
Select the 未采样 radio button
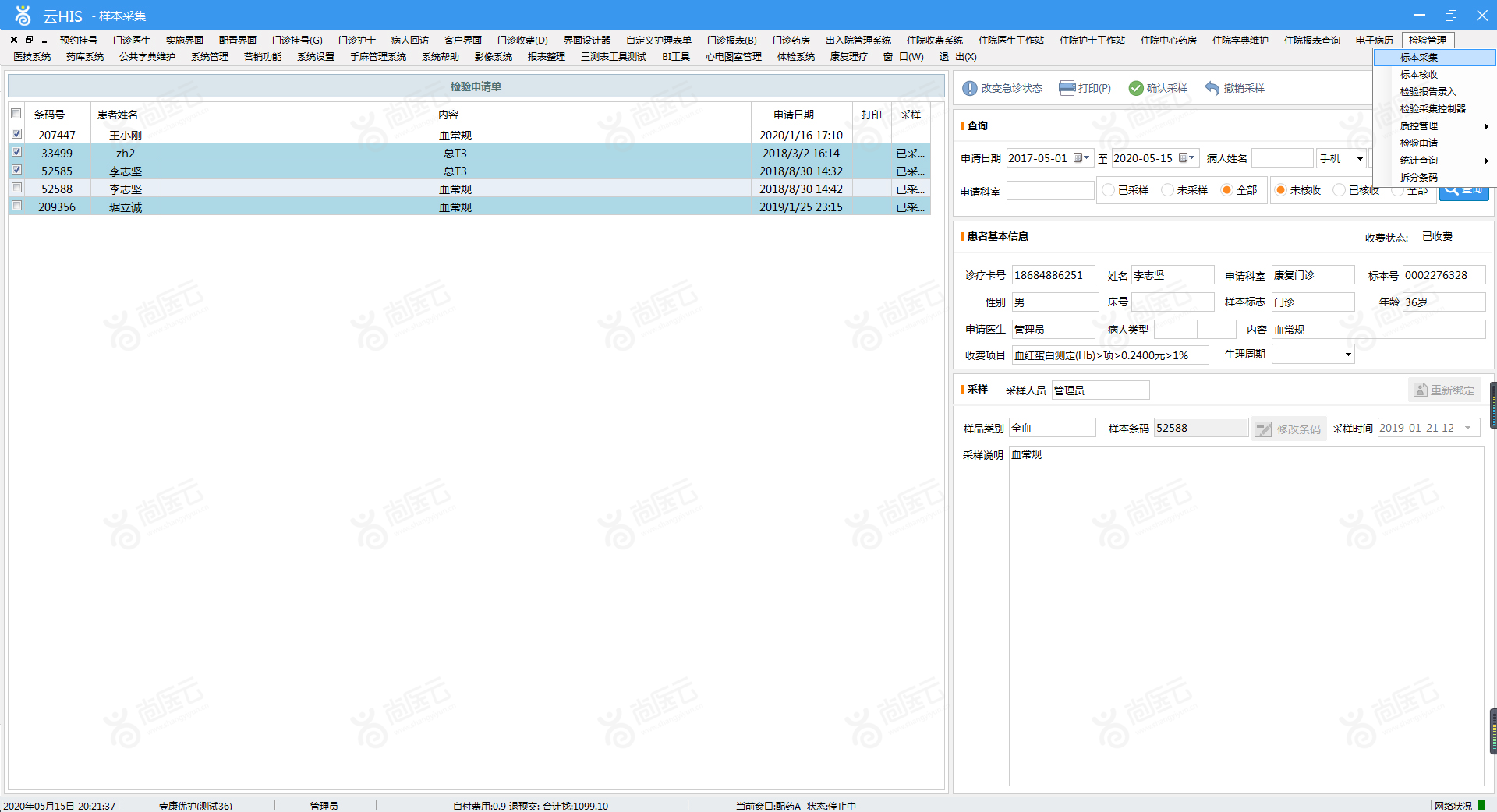[x=1167, y=190]
